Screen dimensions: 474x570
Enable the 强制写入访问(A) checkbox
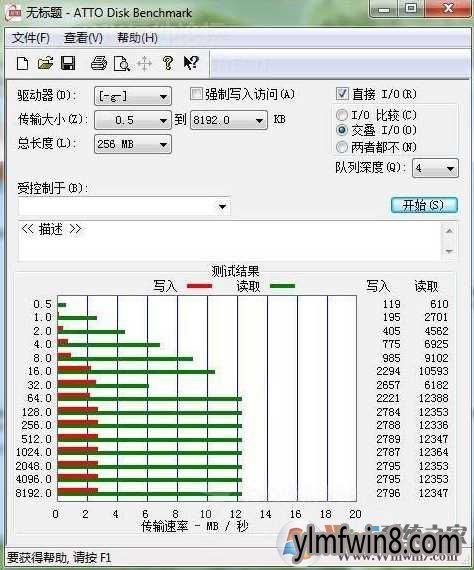coord(196,94)
